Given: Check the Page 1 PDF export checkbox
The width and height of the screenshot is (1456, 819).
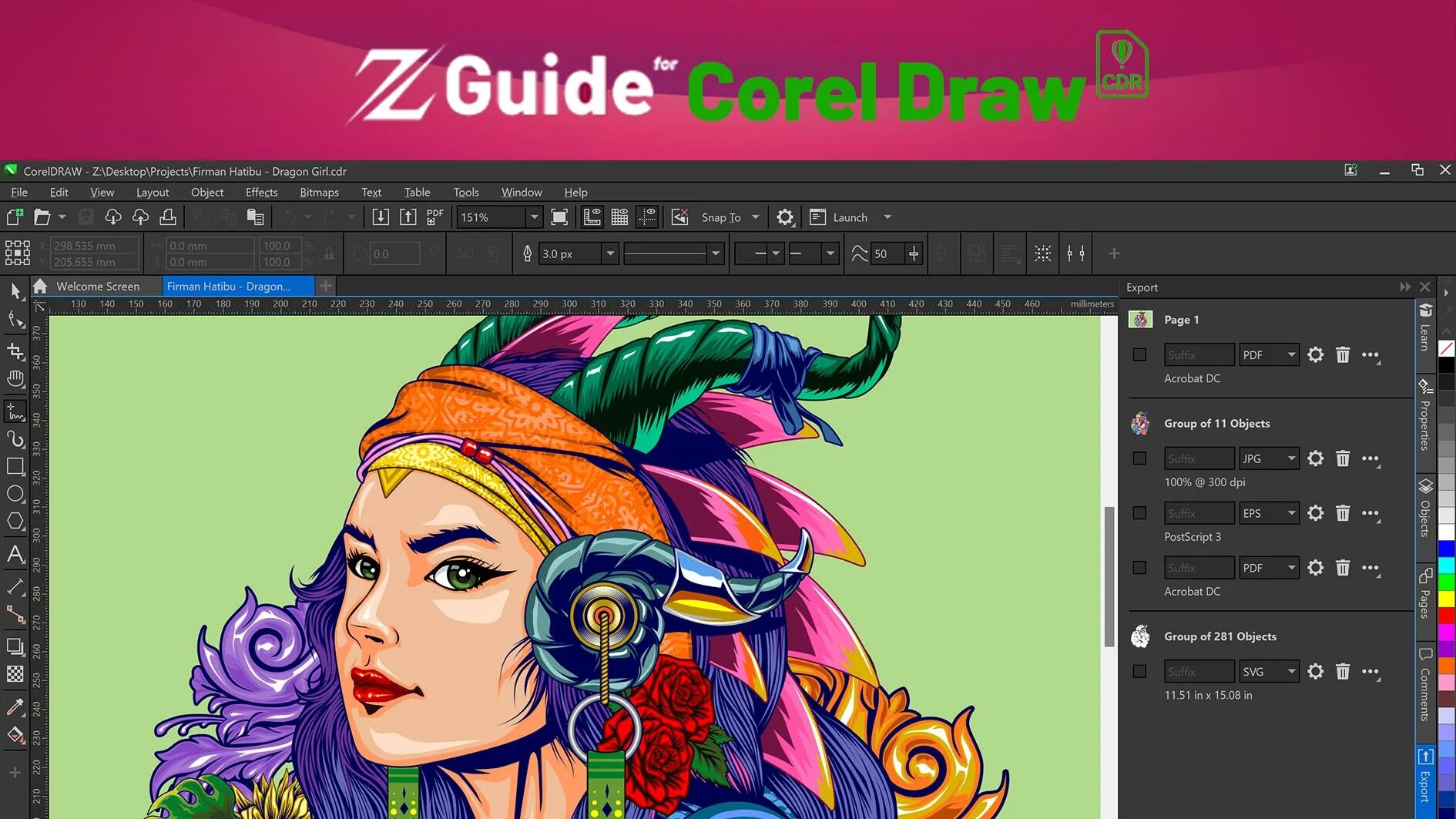Looking at the screenshot, I should [1140, 354].
